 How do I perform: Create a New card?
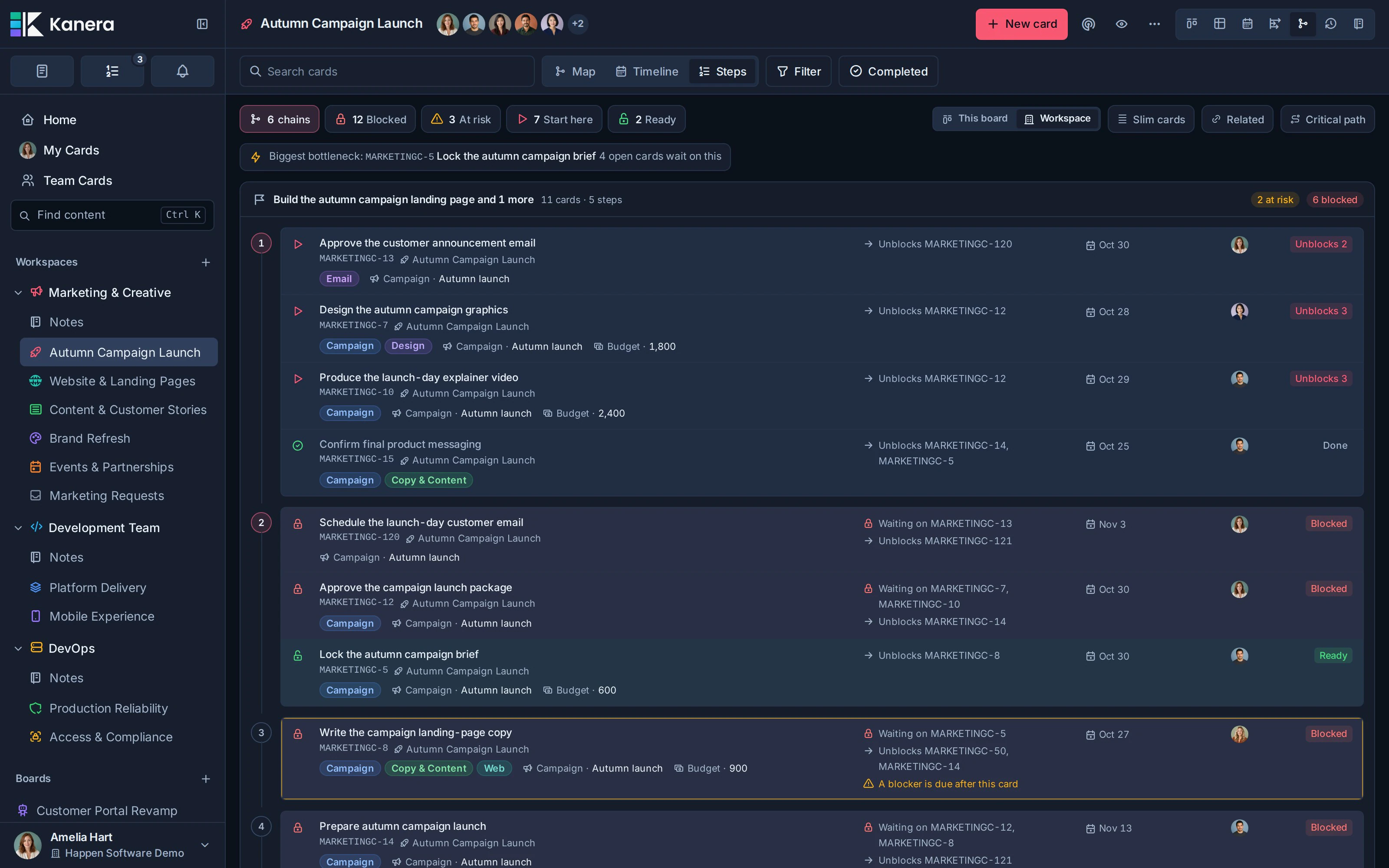click(x=1022, y=24)
